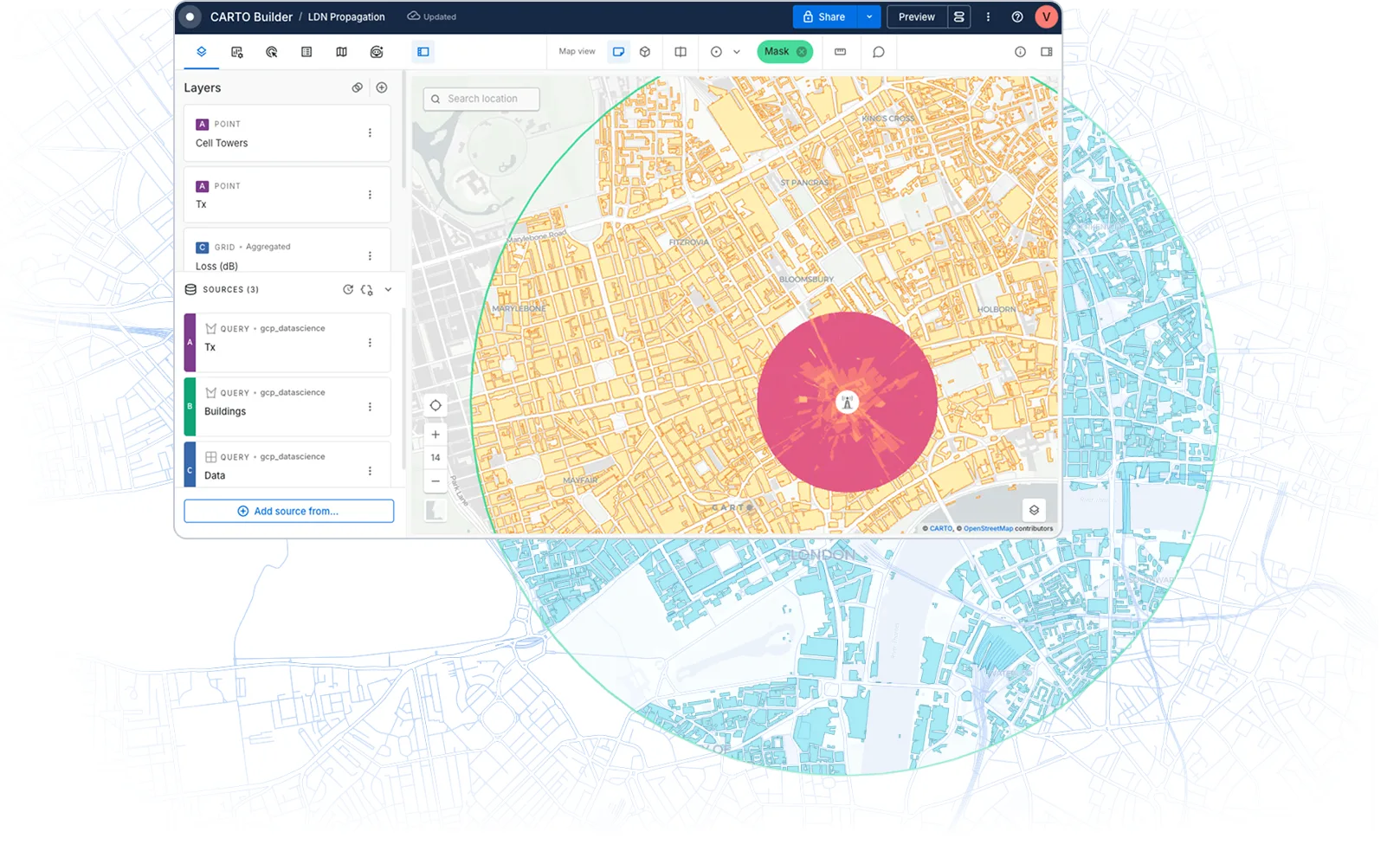The width and height of the screenshot is (1400, 851).
Task: Open the AI agents tab icon
Action: [x=377, y=52]
